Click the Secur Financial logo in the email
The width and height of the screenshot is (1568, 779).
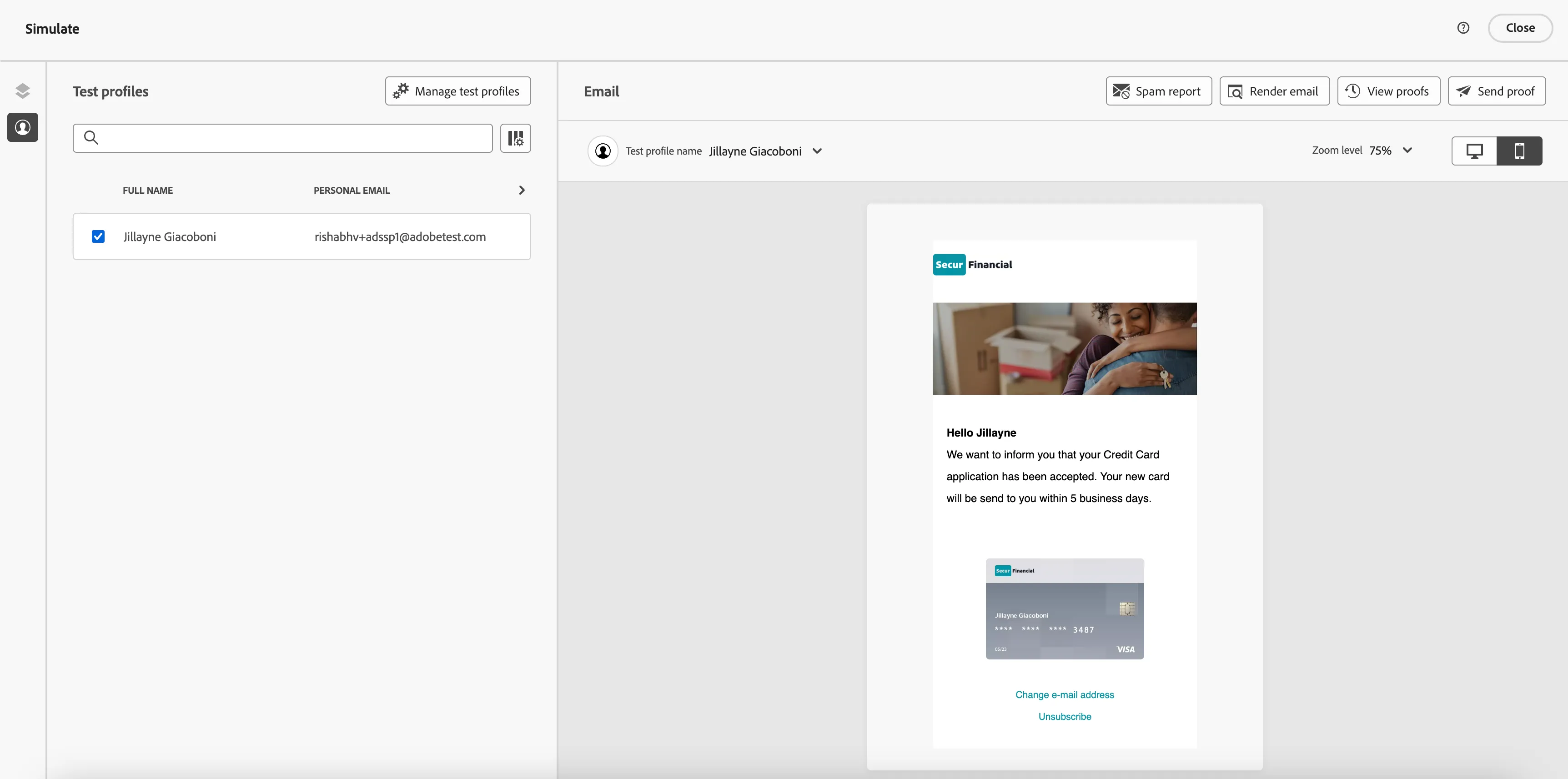(x=973, y=265)
